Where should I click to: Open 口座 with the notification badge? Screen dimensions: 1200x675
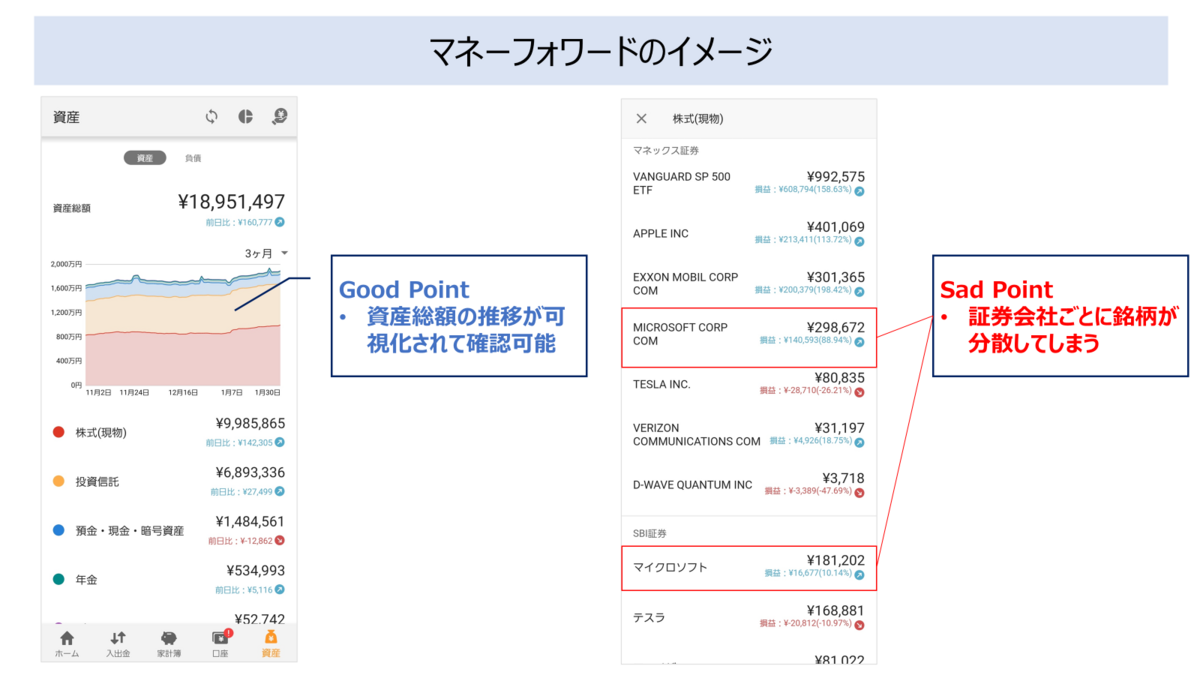coord(220,644)
